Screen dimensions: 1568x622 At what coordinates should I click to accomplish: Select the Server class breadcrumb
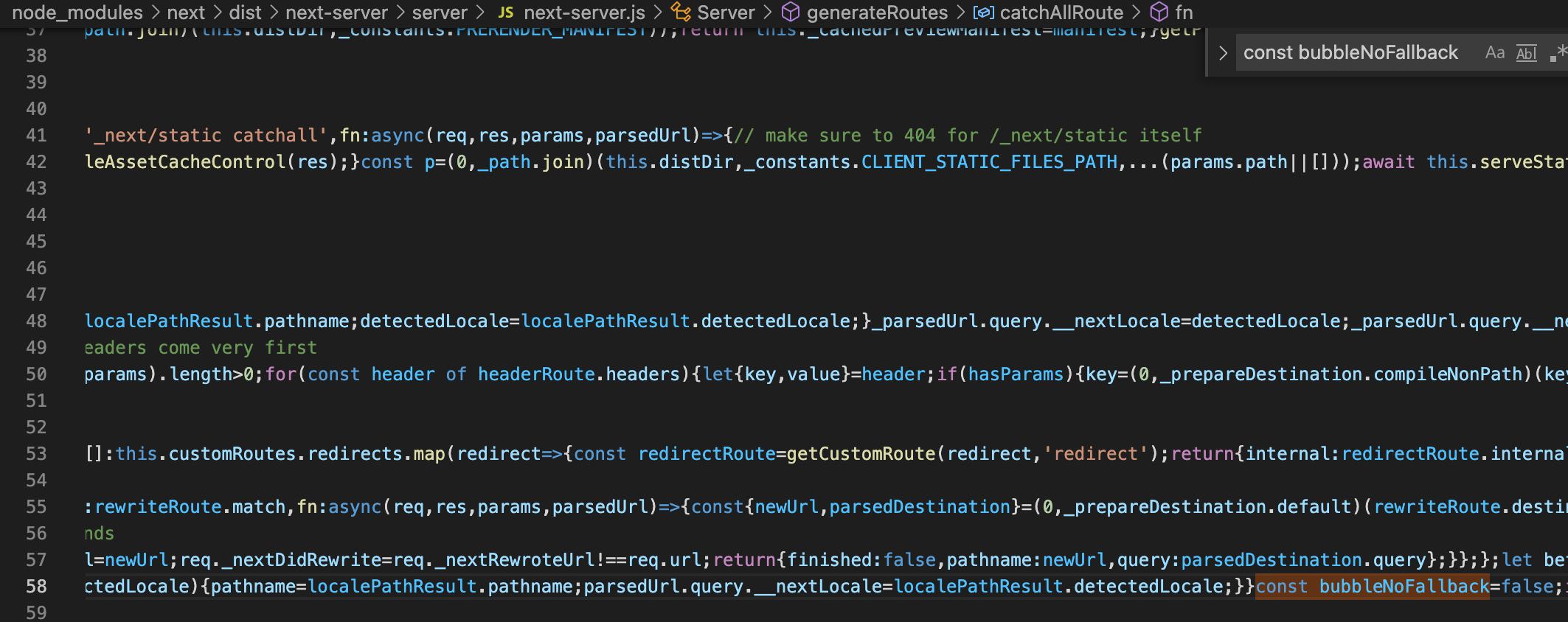[x=726, y=13]
